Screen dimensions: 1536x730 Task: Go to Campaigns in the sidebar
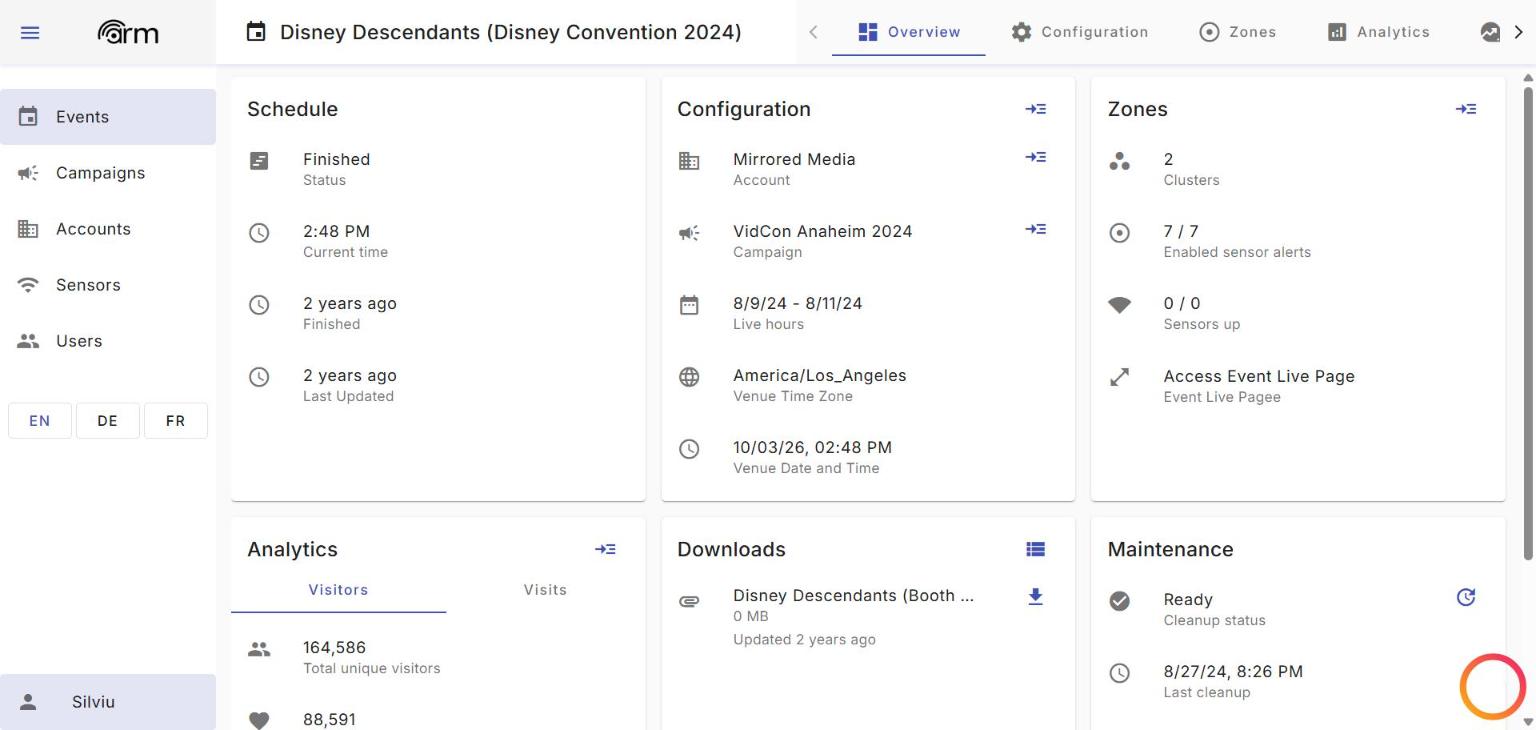coord(108,173)
